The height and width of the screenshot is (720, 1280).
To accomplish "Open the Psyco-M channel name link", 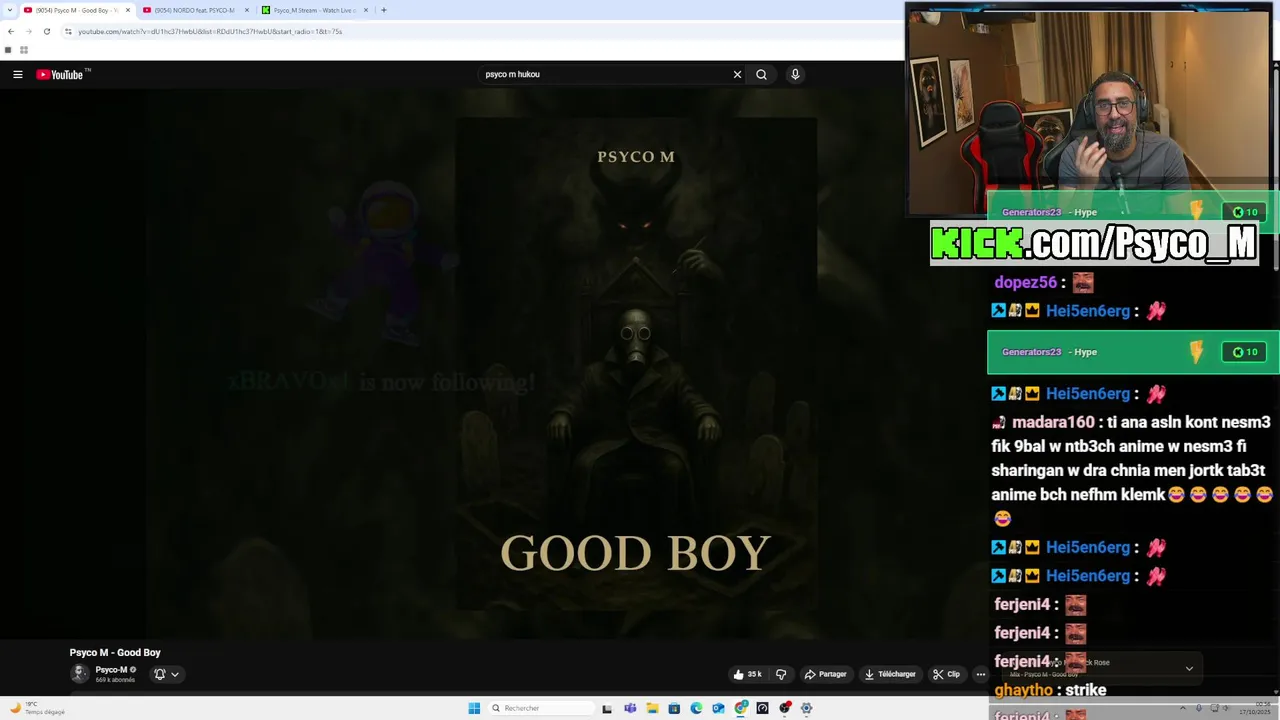I will [x=111, y=670].
